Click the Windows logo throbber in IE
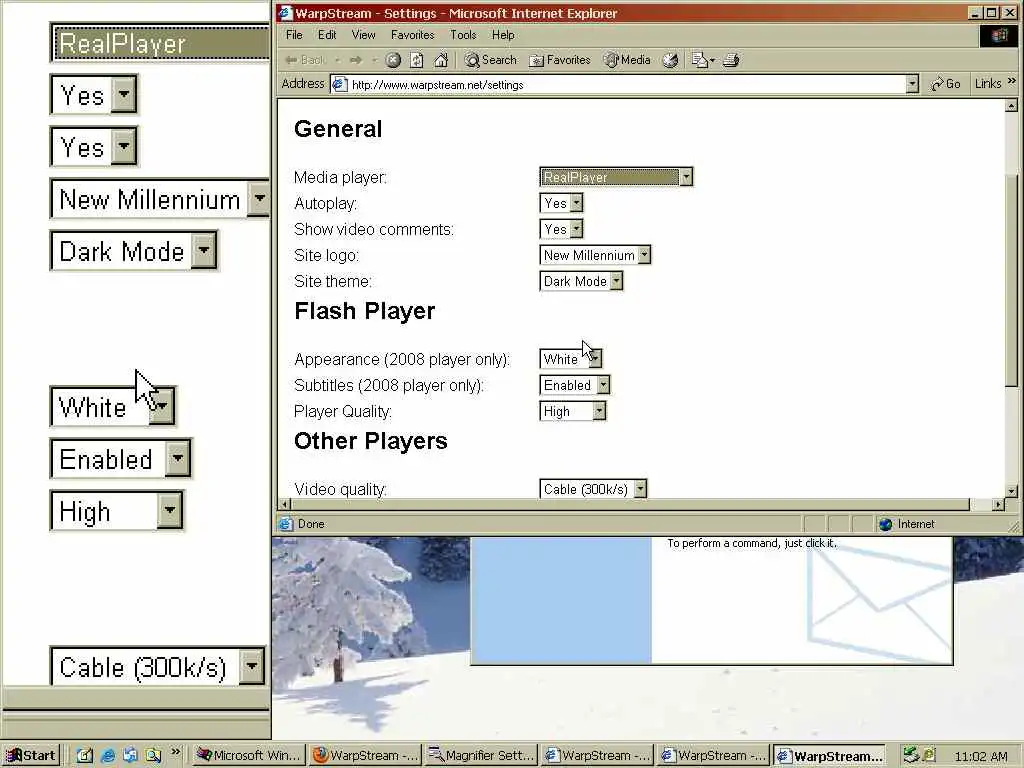The height and width of the screenshot is (768, 1024). [999, 35]
